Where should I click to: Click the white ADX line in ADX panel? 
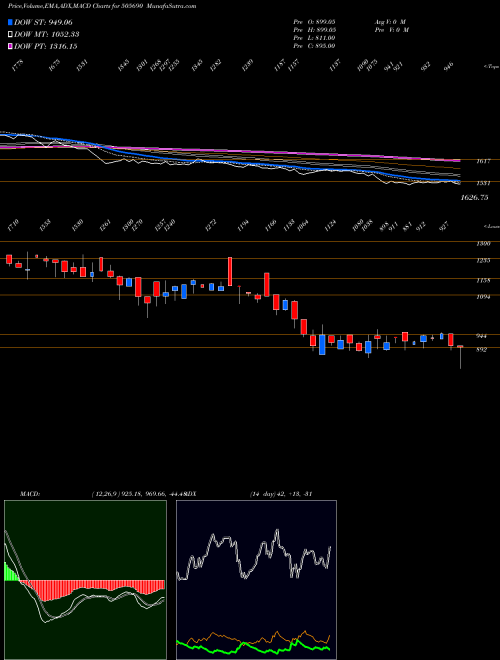point(254,556)
